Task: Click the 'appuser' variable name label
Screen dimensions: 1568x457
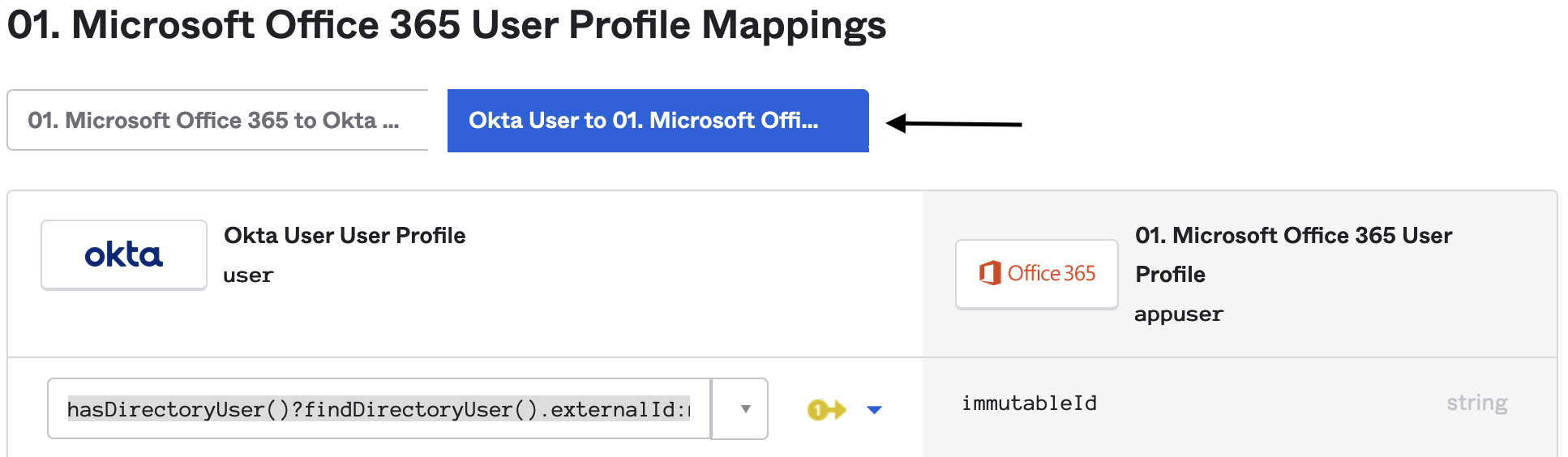Action: point(1178,314)
